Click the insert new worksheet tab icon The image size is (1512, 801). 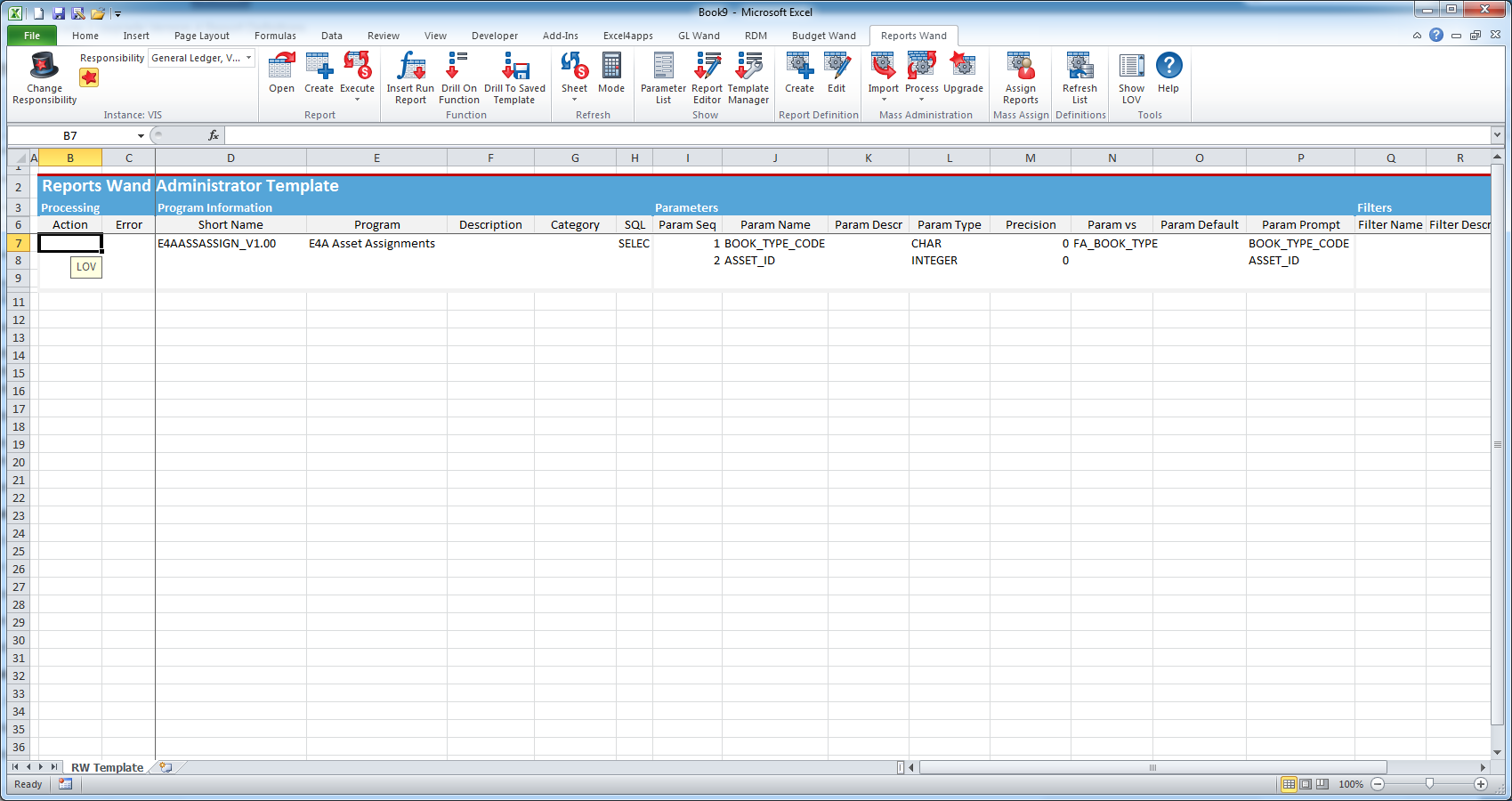tap(166, 767)
